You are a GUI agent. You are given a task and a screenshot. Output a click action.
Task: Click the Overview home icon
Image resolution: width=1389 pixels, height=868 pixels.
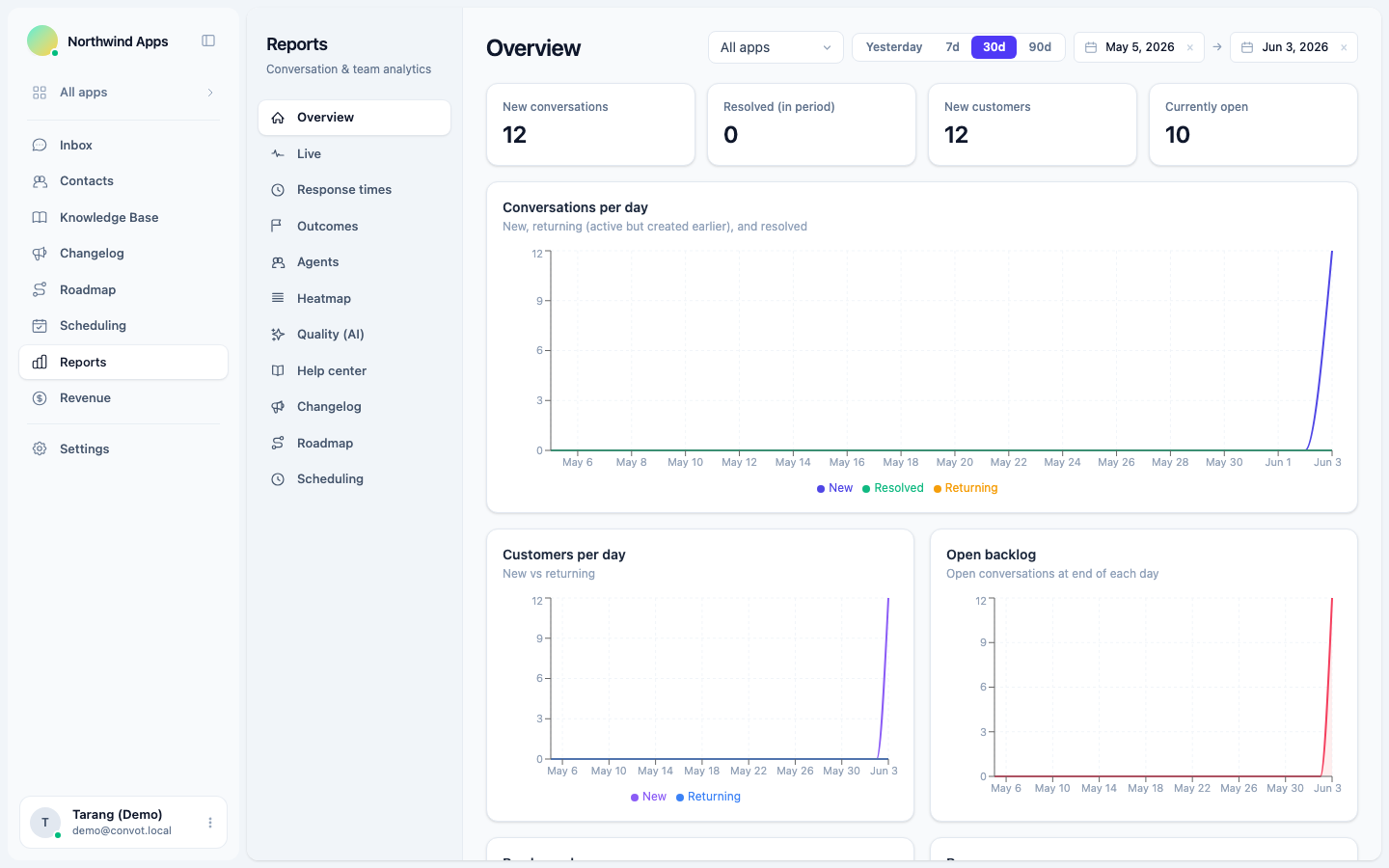(278, 118)
